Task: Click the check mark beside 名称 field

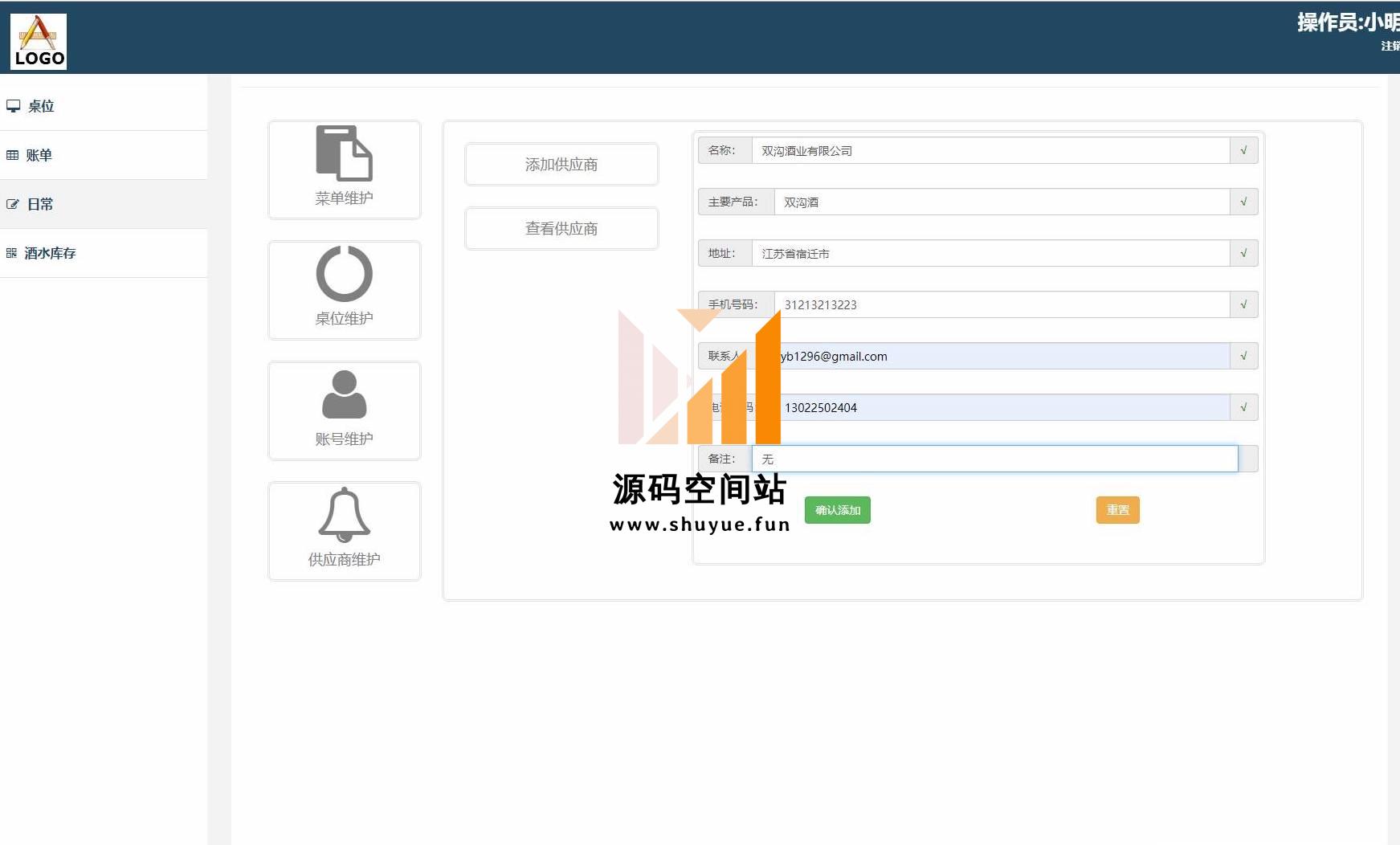Action: pos(1243,150)
